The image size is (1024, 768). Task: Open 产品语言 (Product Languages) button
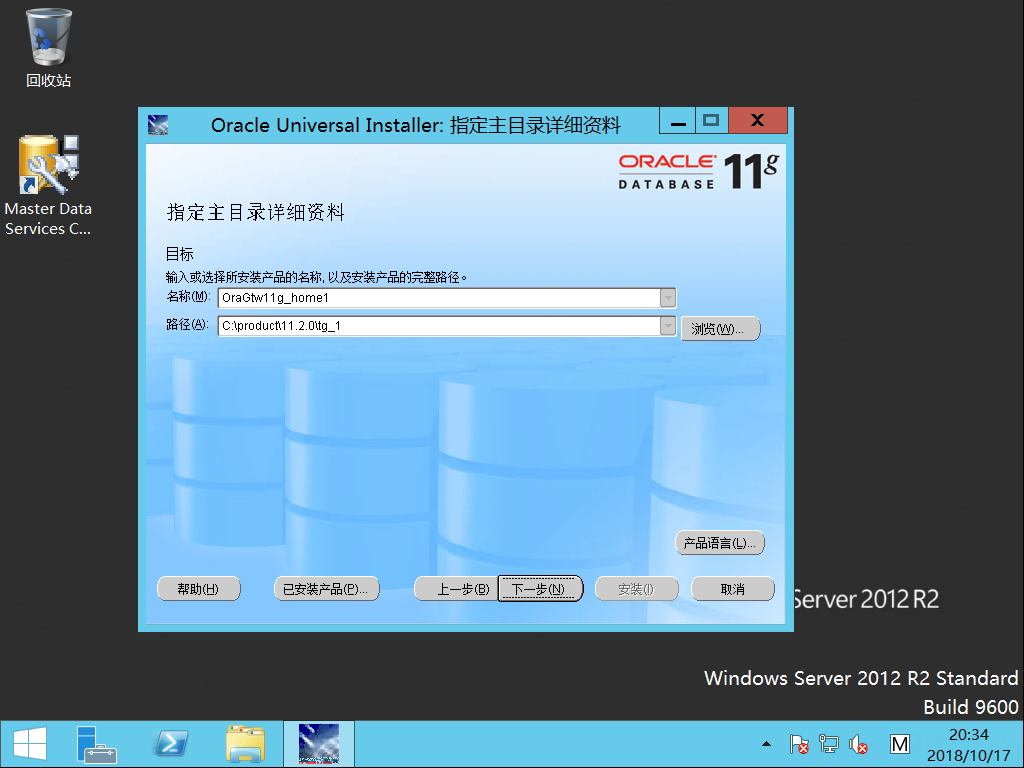[x=720, y=543]
